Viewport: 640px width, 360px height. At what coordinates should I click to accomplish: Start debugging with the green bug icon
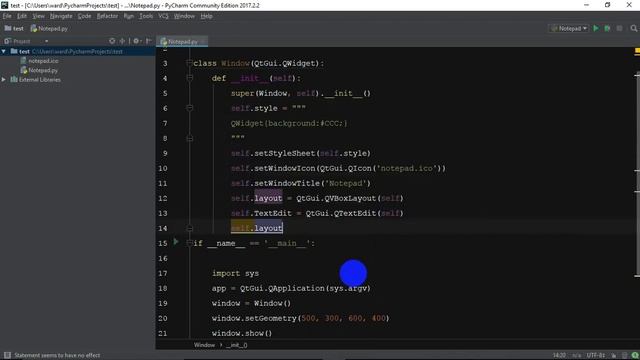[x=607, y=28]
